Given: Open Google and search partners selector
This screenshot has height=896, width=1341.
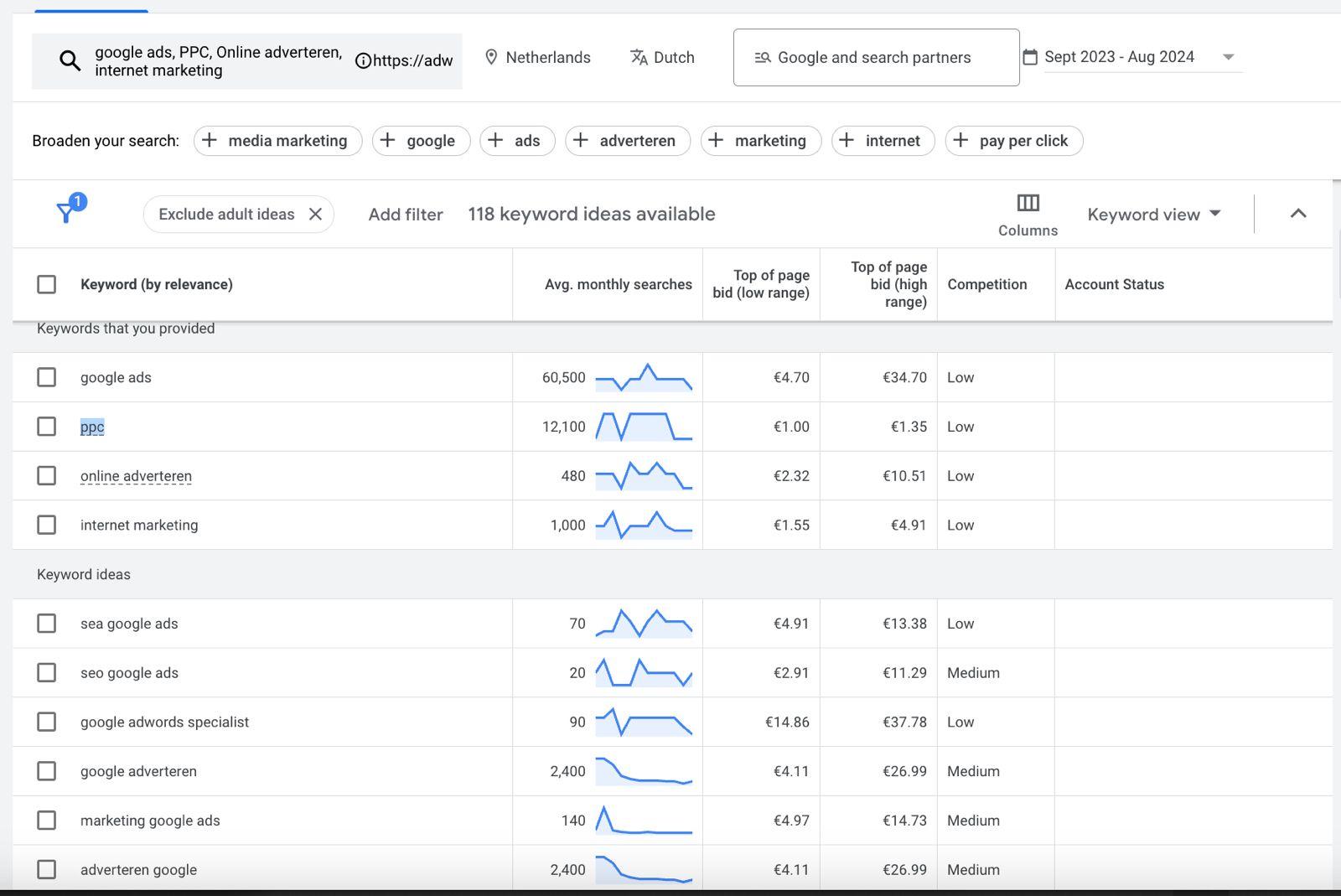Looking at the screenshot, I should (876, 58).
